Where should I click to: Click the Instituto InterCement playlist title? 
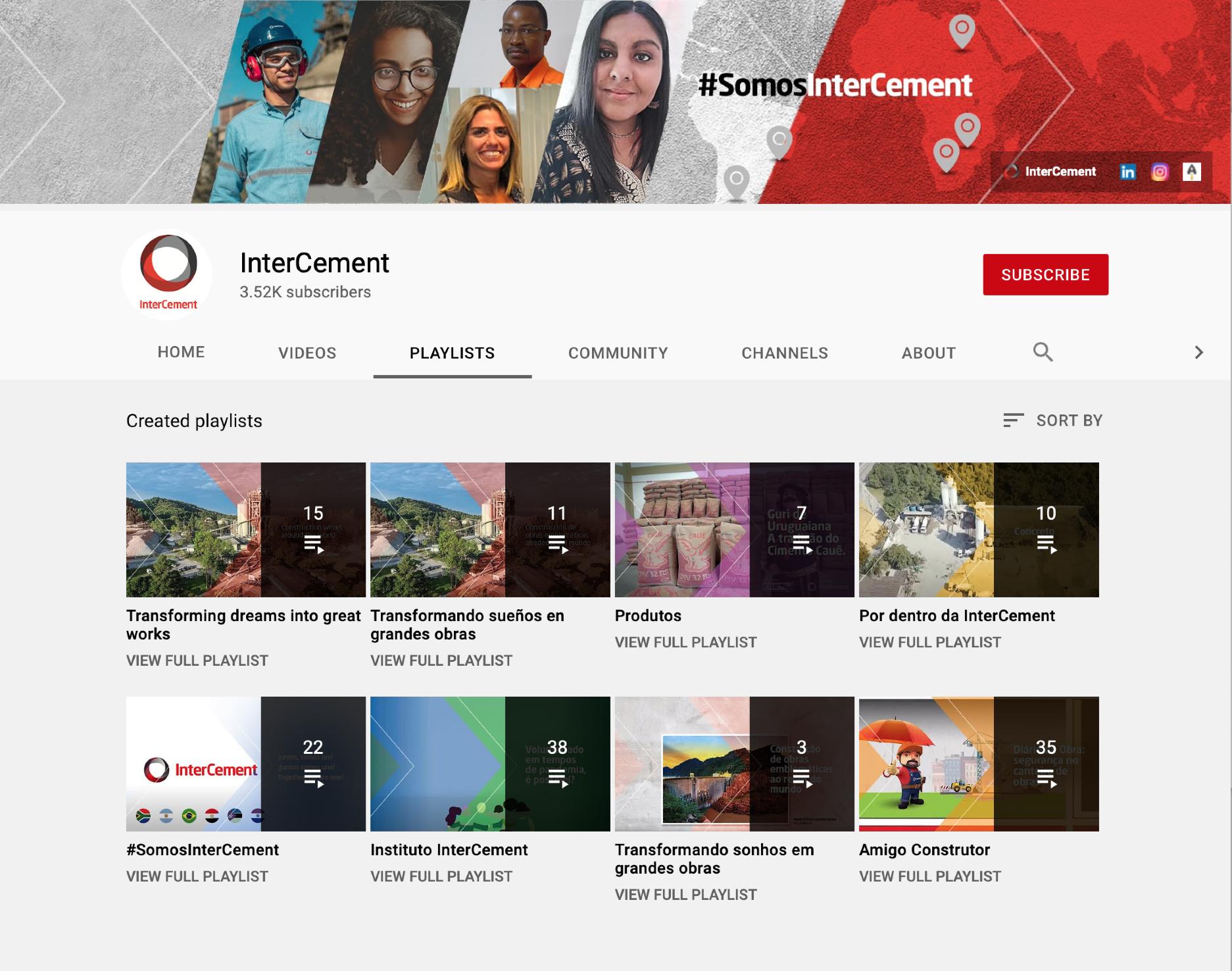[x=449, y=850]
